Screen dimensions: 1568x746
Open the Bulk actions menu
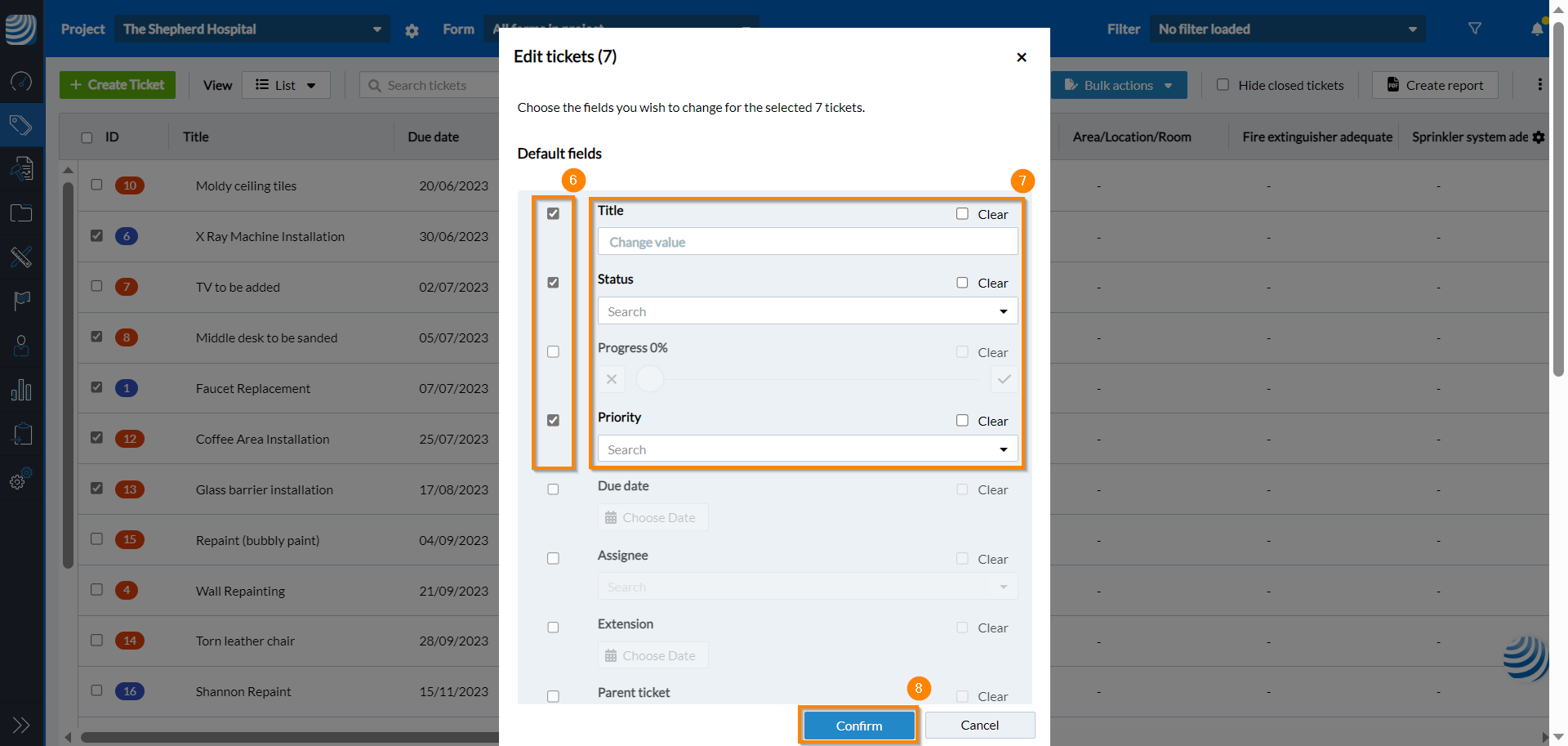pyautogui.click(x=1118, y=85)
